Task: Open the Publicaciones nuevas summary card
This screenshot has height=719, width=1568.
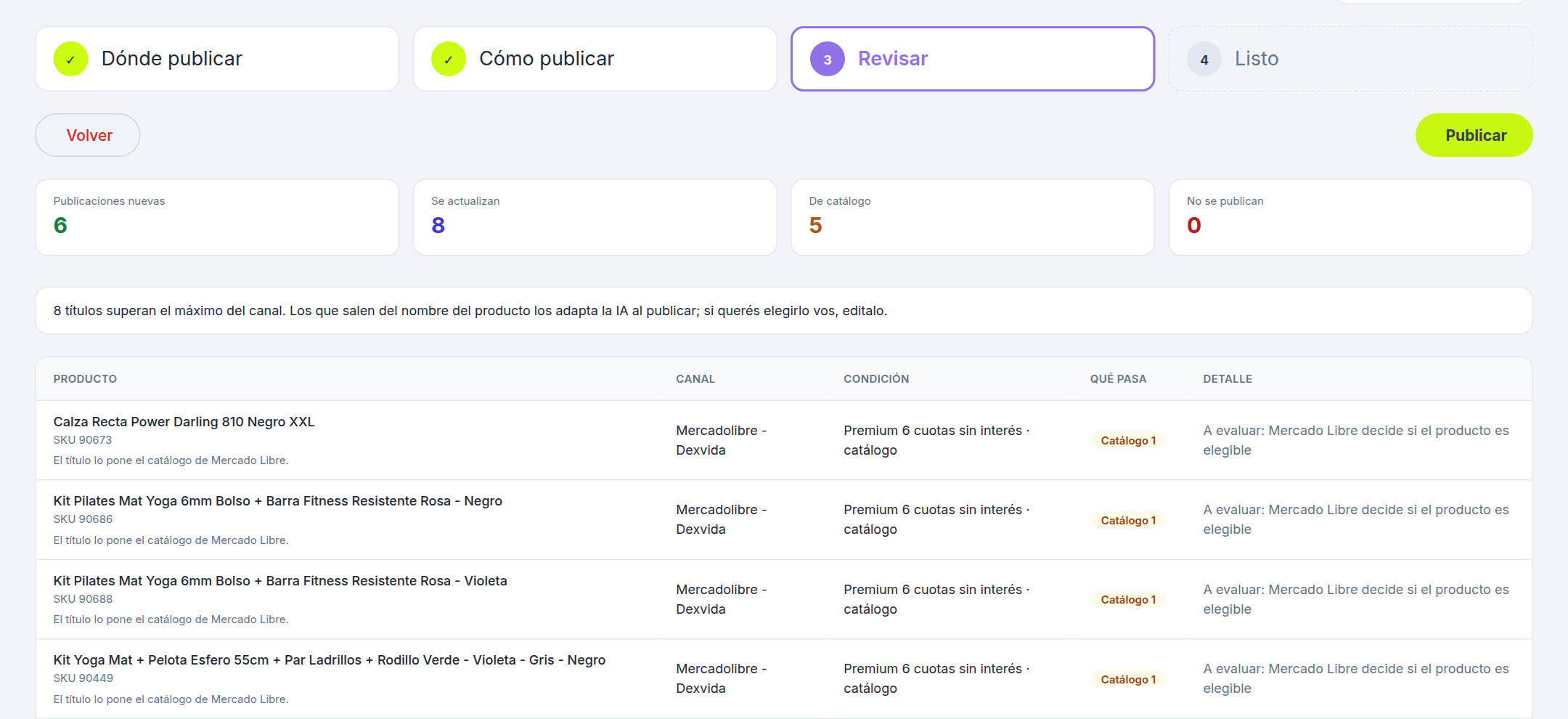Action: pyautogui.click(x=217, y=217)
